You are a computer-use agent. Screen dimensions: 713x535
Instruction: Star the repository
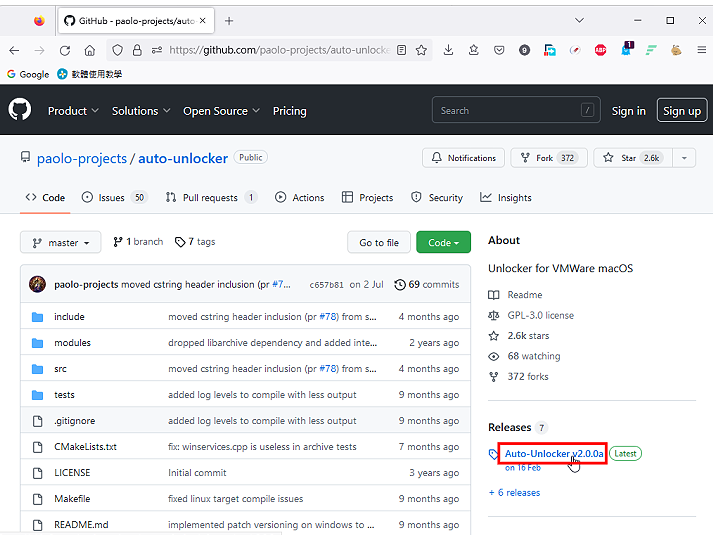tap(633, 158)
